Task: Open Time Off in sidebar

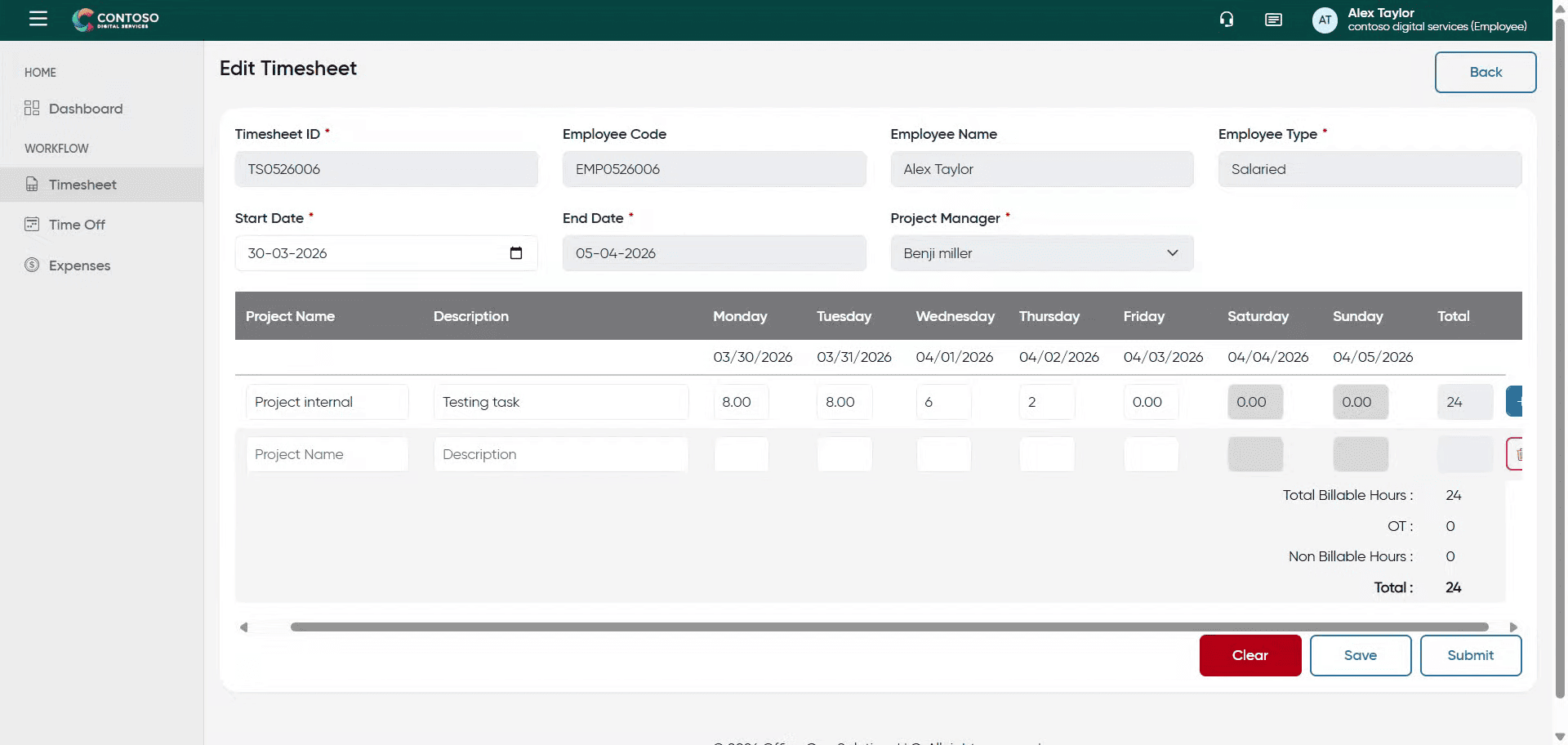Action: (77, 225)
